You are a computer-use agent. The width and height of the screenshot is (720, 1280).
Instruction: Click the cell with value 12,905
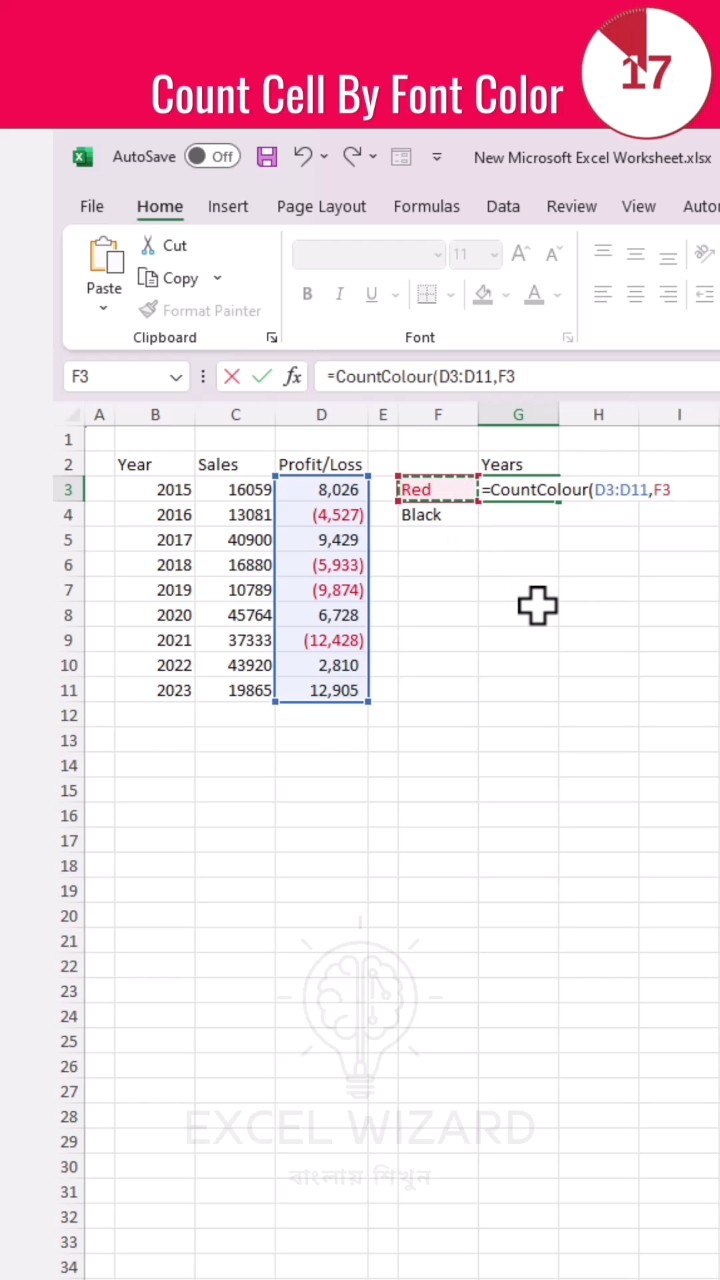321,690
